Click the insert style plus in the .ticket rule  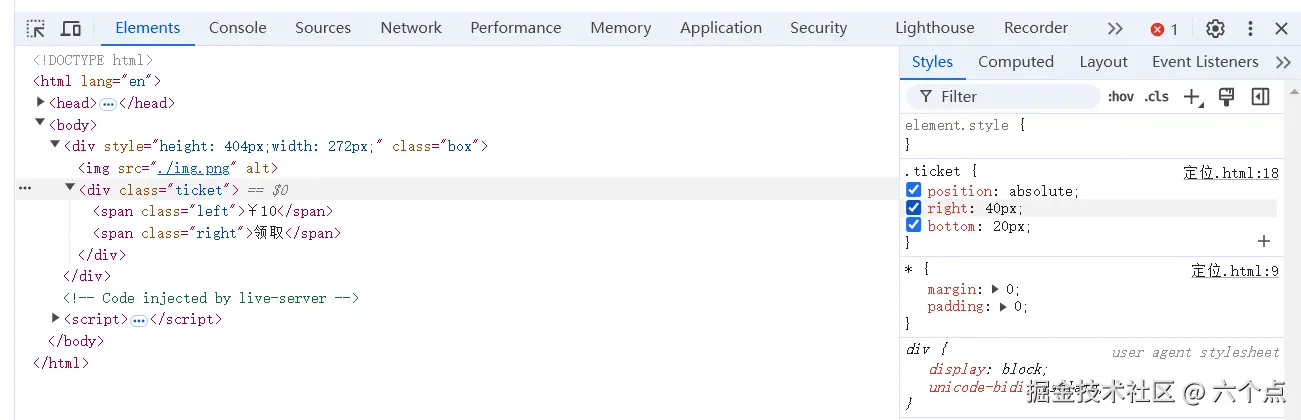1264,241
